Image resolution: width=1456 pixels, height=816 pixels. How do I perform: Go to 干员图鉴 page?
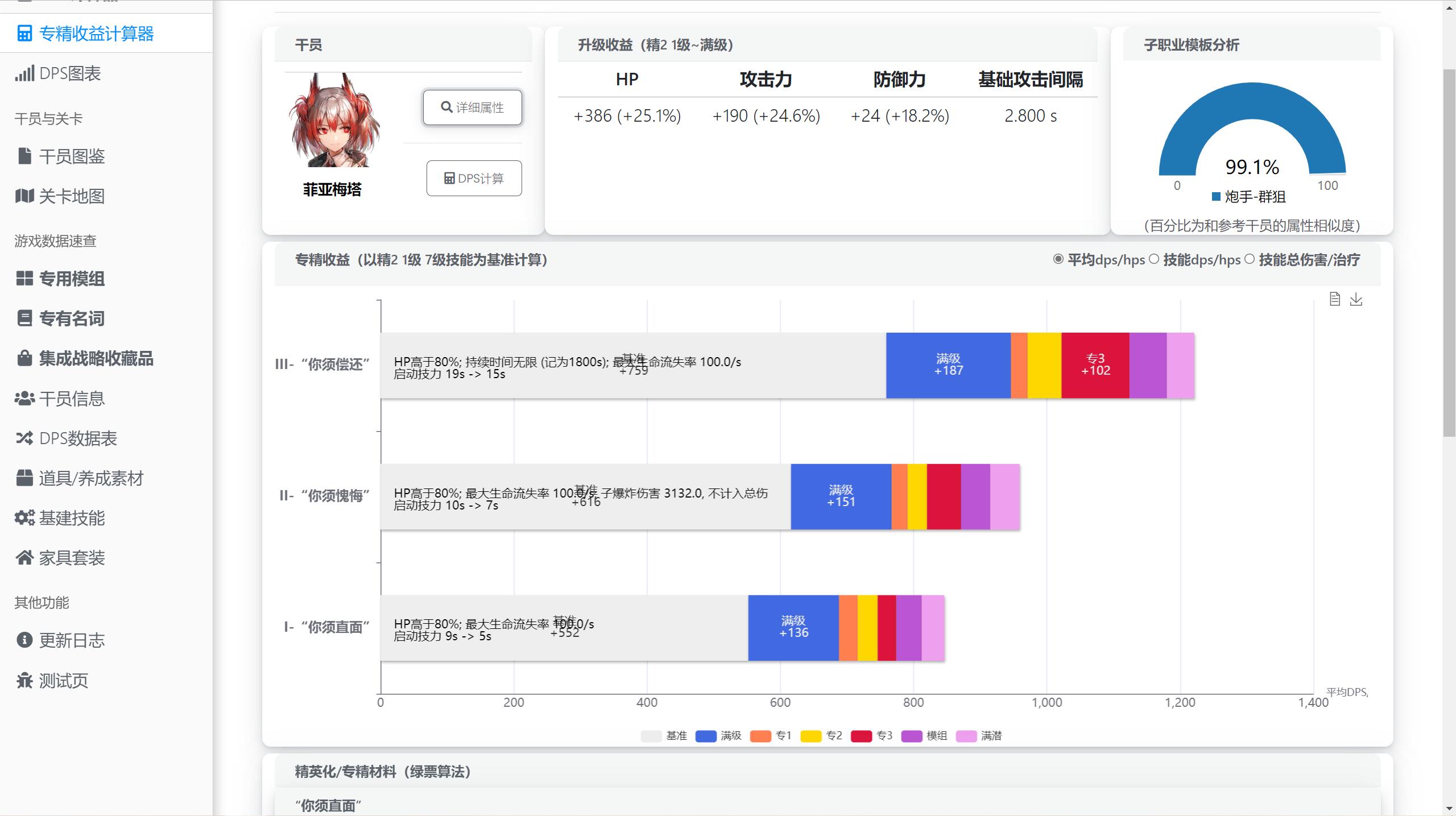[x=72, y=156]
